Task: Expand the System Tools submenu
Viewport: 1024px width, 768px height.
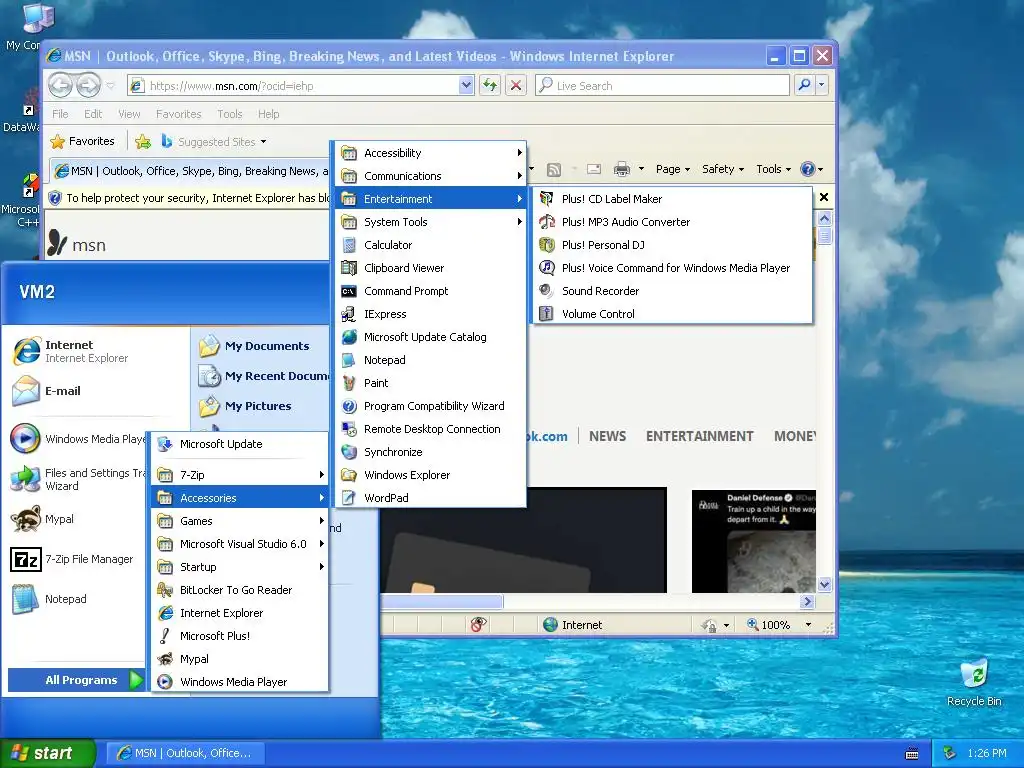Action: (431, 222)
